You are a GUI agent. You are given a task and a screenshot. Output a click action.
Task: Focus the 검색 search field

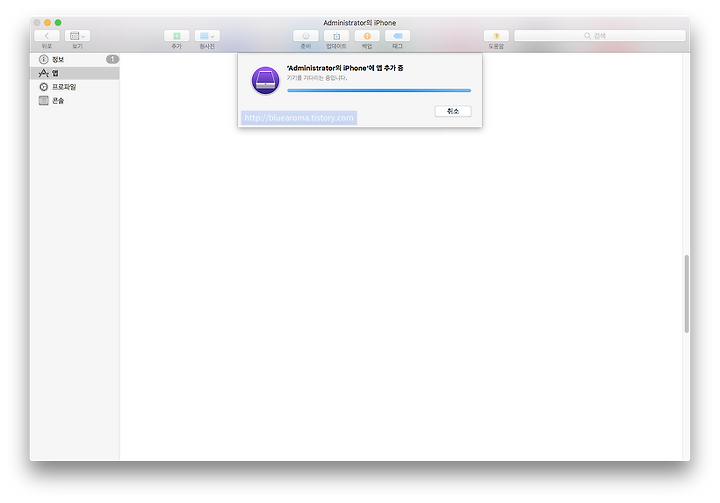[x=600, y=36]
